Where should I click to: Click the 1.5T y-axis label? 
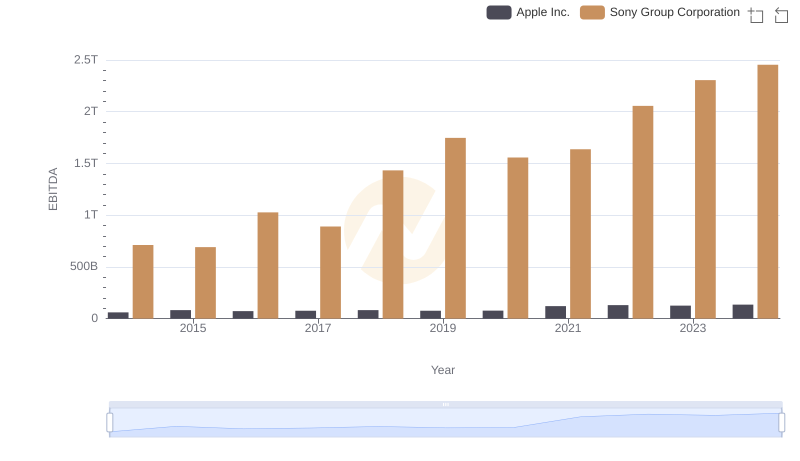pyautogui.click(x=86, y=163)
